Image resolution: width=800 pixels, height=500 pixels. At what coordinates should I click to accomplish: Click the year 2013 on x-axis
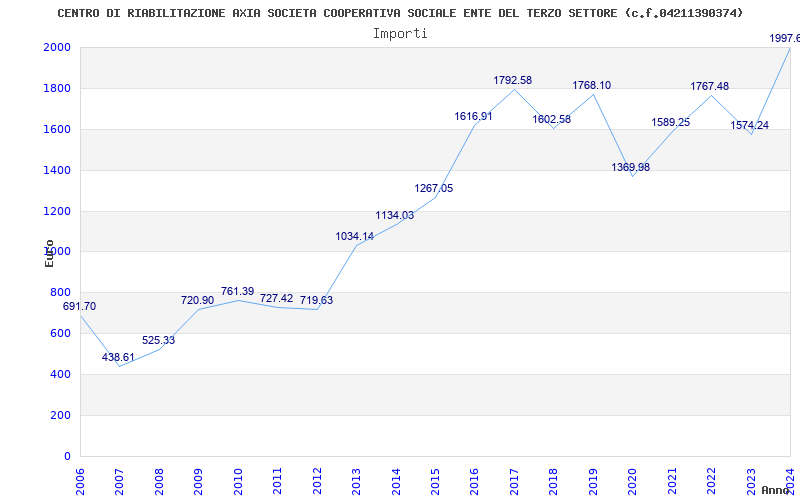357,481
